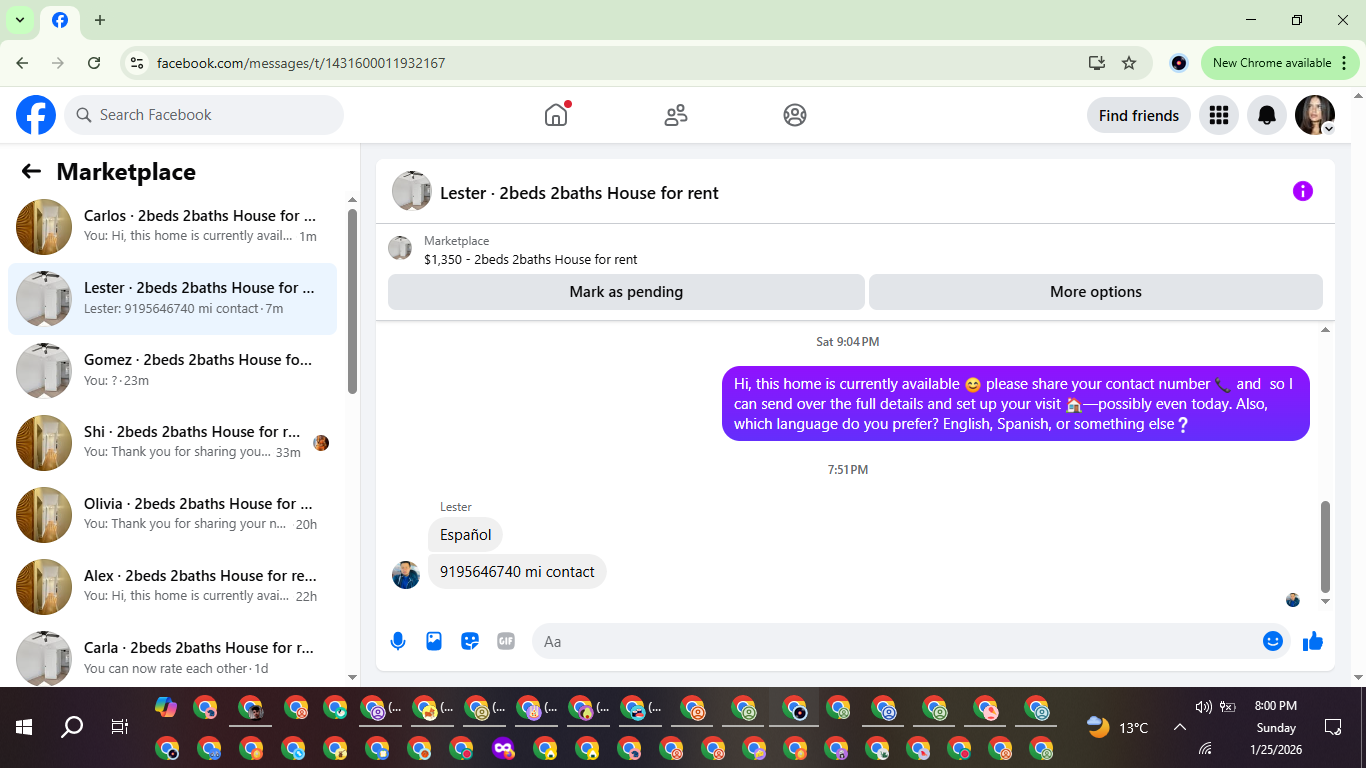Select the Lester conversation row
This screenshot has height=768, width=1366.
172,299
